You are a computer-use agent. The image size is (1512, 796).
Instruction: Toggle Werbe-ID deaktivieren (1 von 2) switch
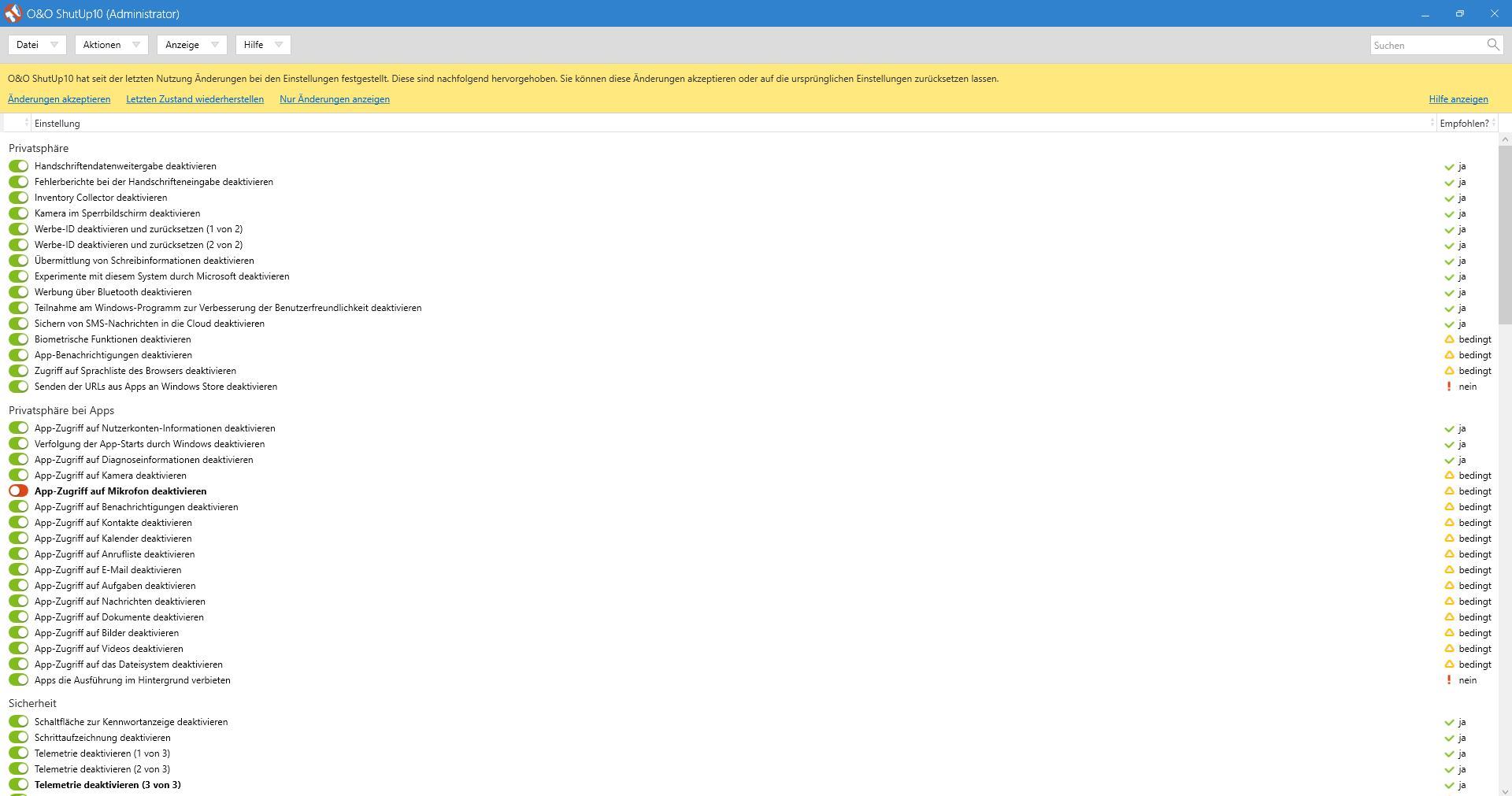pyautogui.click(x=18, y=229)
